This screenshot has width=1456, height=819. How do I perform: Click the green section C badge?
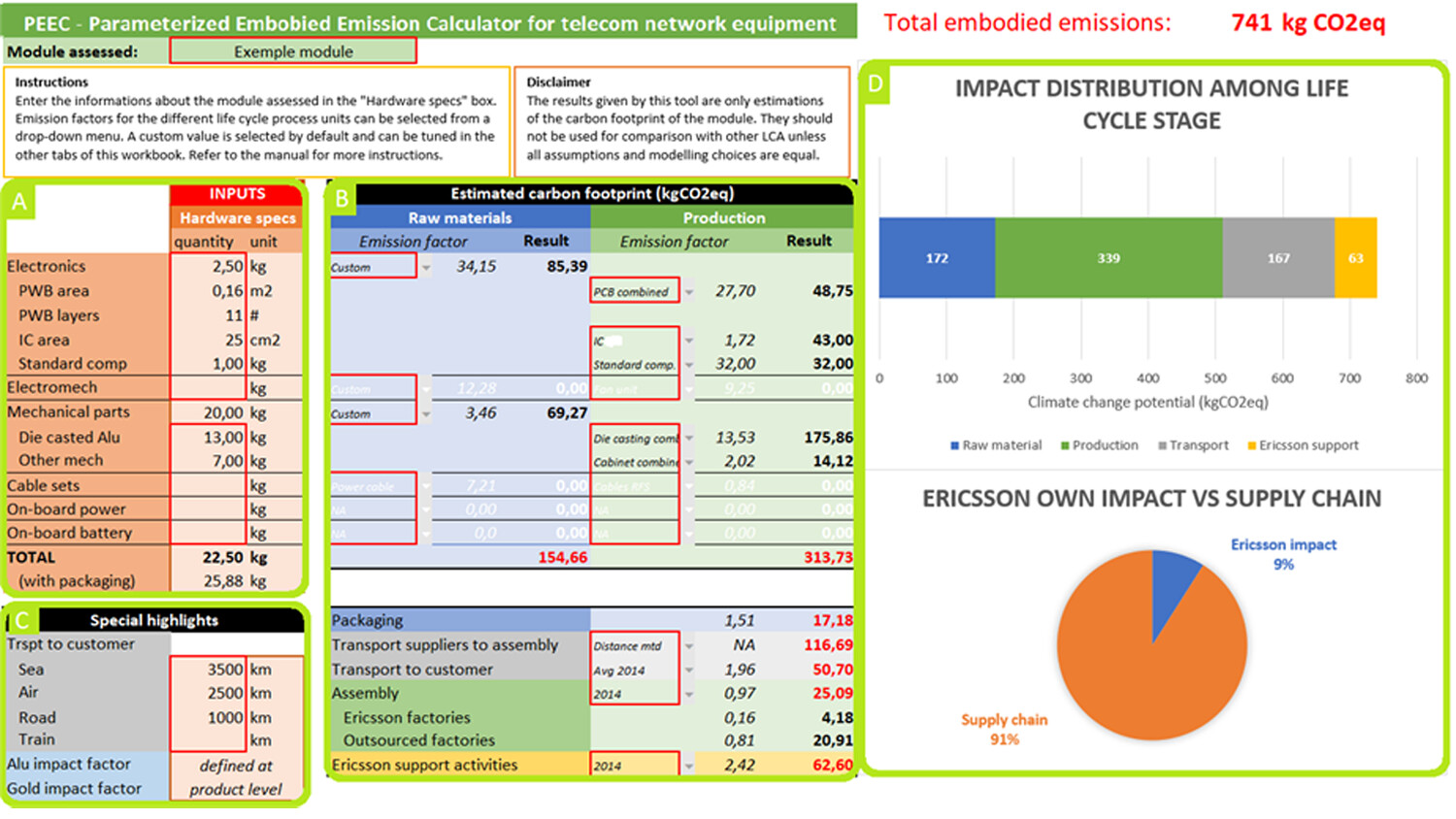(21, 620)
